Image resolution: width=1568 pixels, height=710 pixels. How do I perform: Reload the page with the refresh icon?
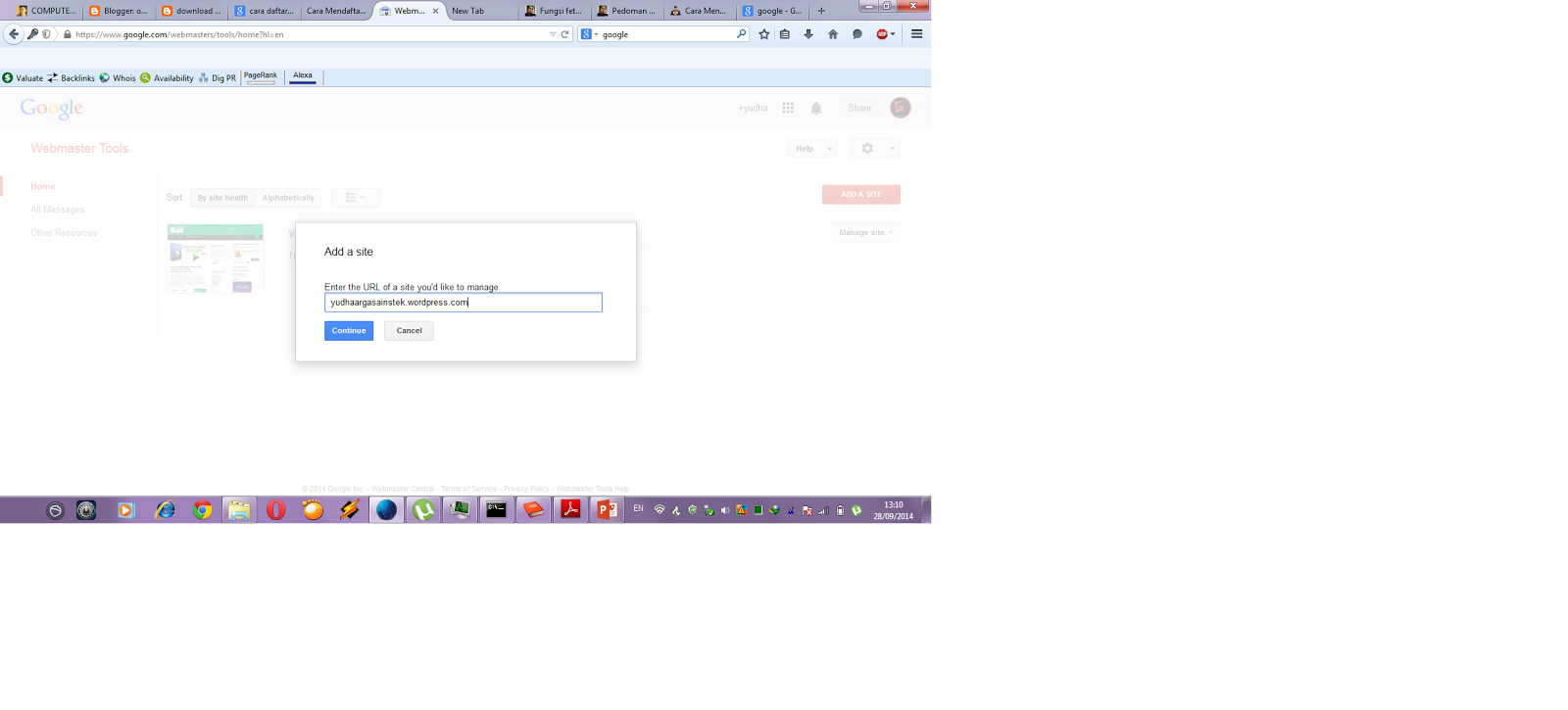click(564, 34)
